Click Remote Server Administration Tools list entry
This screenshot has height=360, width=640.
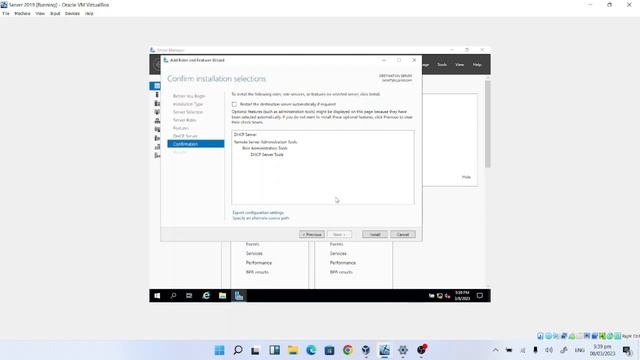tap(265, 142)
